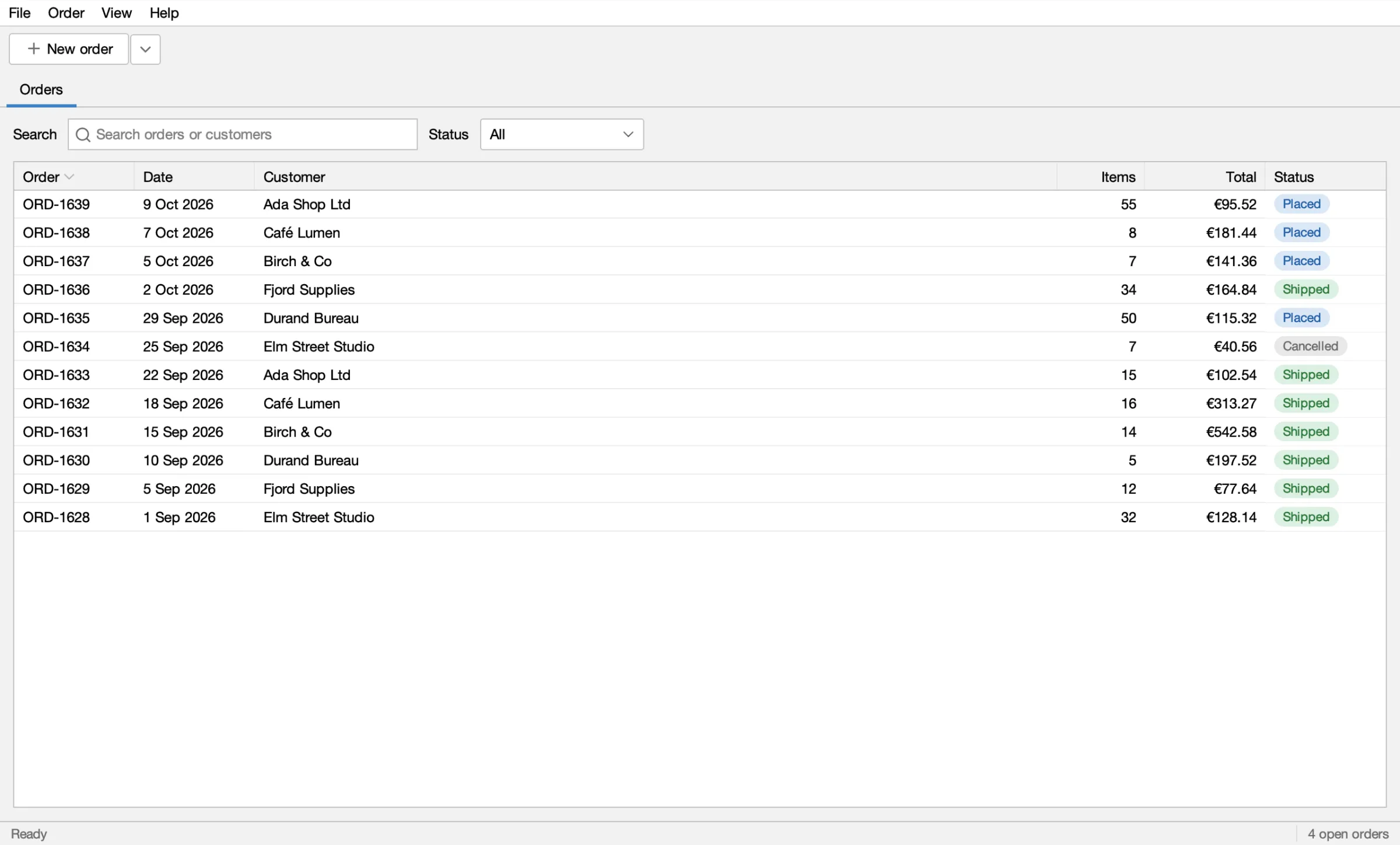Click the Placed badge for ORD-1639
The height and width of the screenshot is (845, 1400).
(1301, 204)
